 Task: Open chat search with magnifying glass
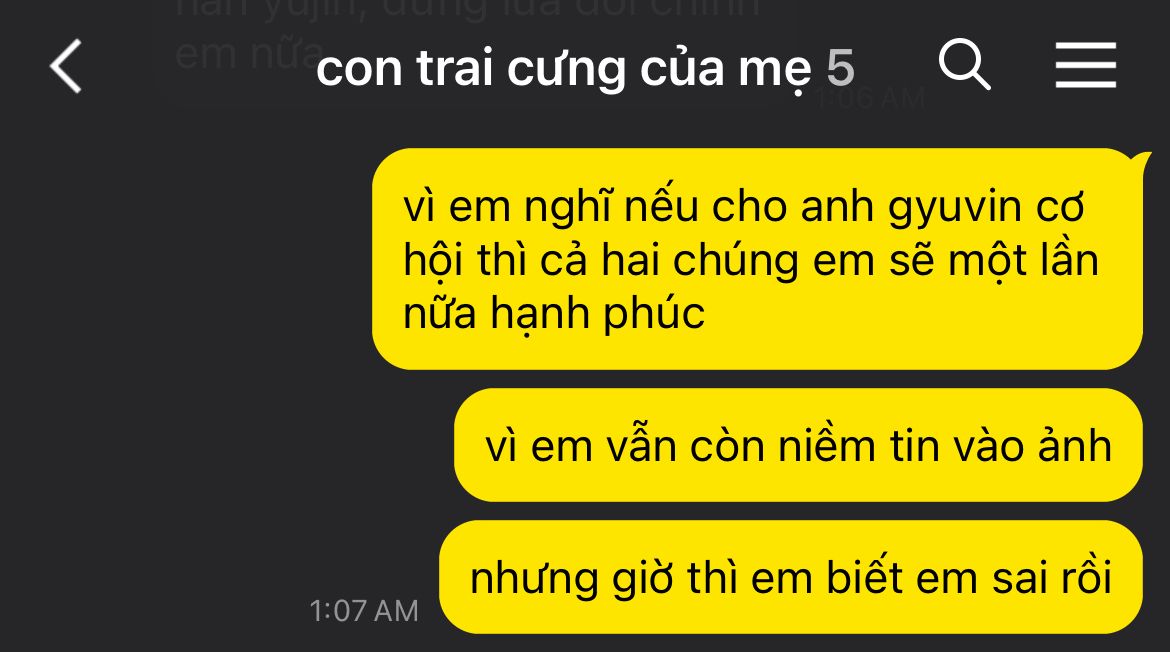(964, 65)
